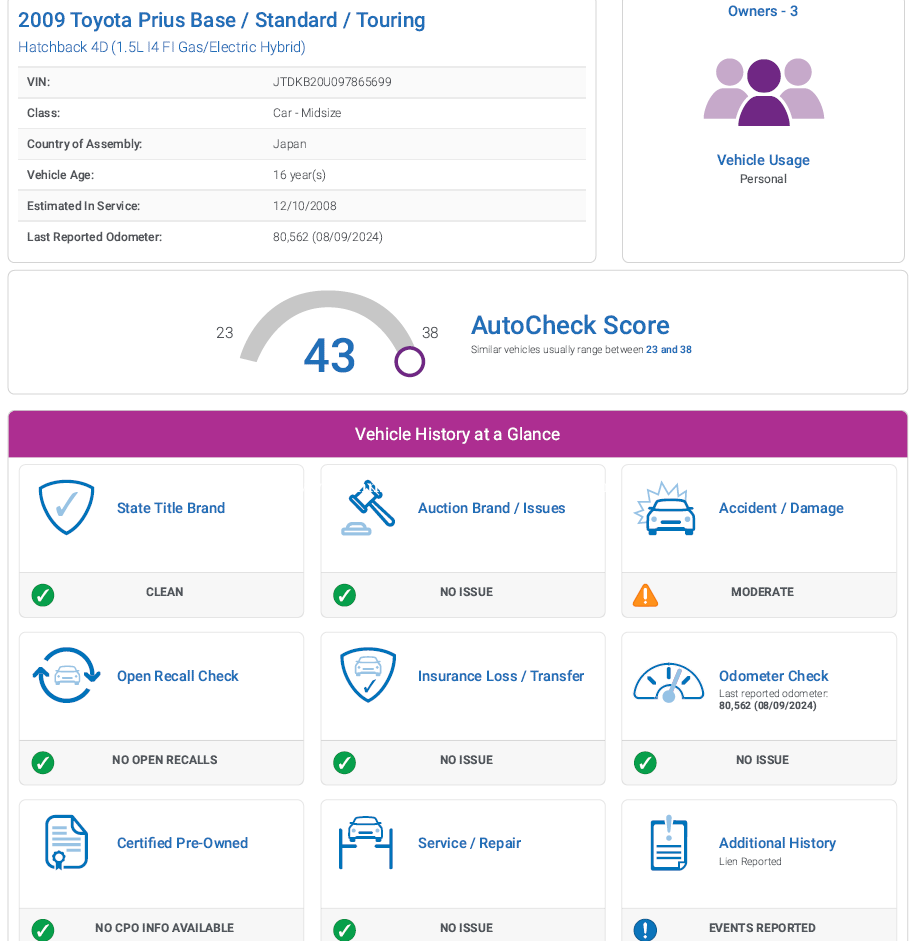Image resolution: width=911 pixels, height=941 pixels.
Task: Open the State Title Brand link
Action: coord(171,508)
